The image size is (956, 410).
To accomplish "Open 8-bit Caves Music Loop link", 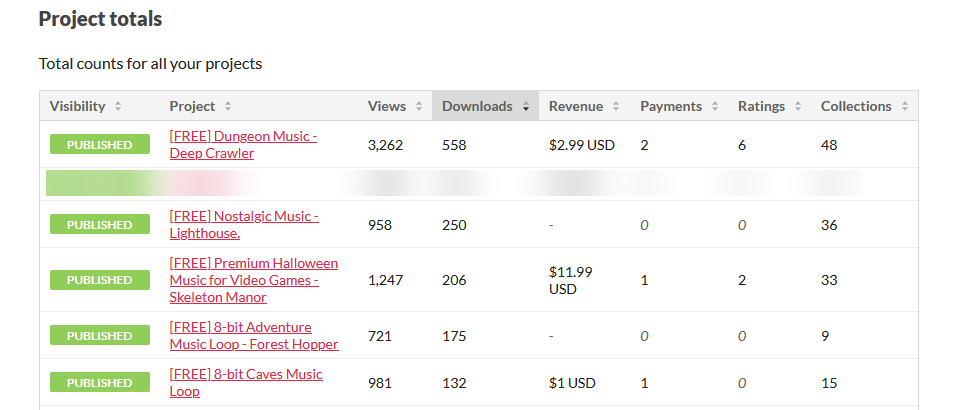I will 246,383.
